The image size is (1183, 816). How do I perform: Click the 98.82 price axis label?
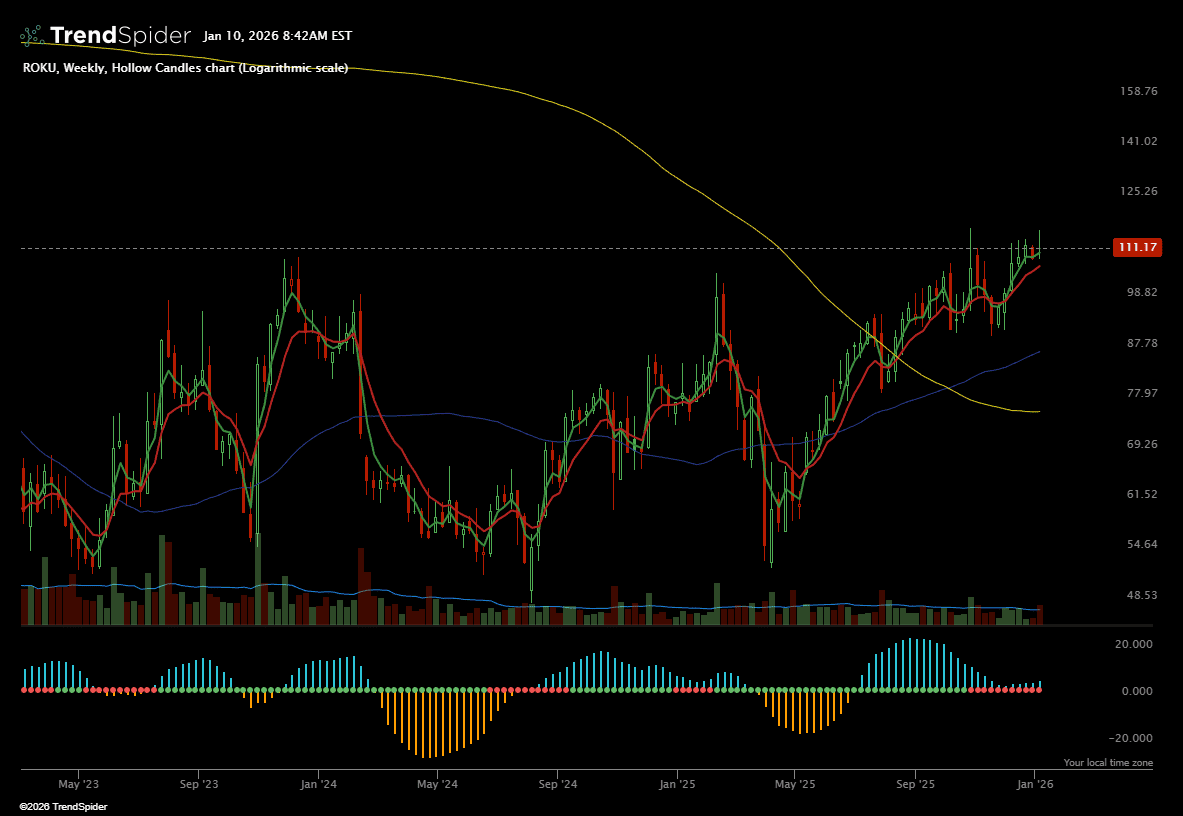1141,292
